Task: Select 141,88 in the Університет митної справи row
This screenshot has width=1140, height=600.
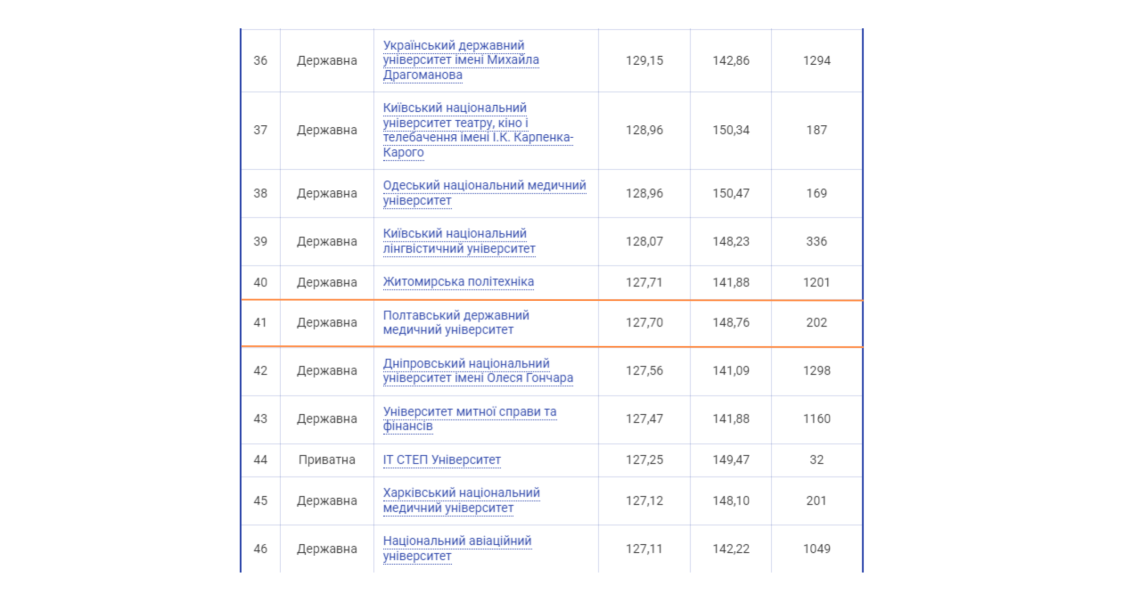Action: pyautogui.click(x=731, y=419)
